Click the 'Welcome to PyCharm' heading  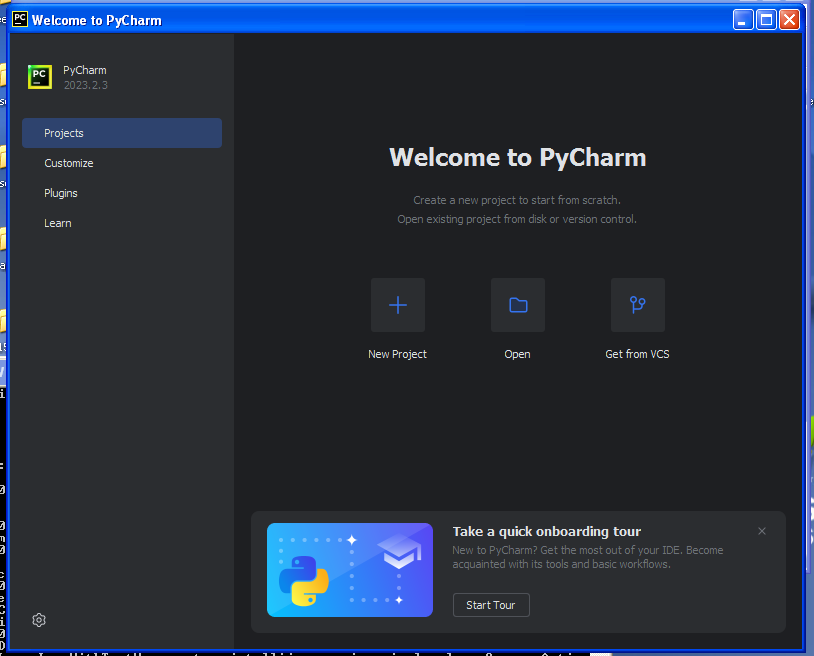tap(518, 157)
